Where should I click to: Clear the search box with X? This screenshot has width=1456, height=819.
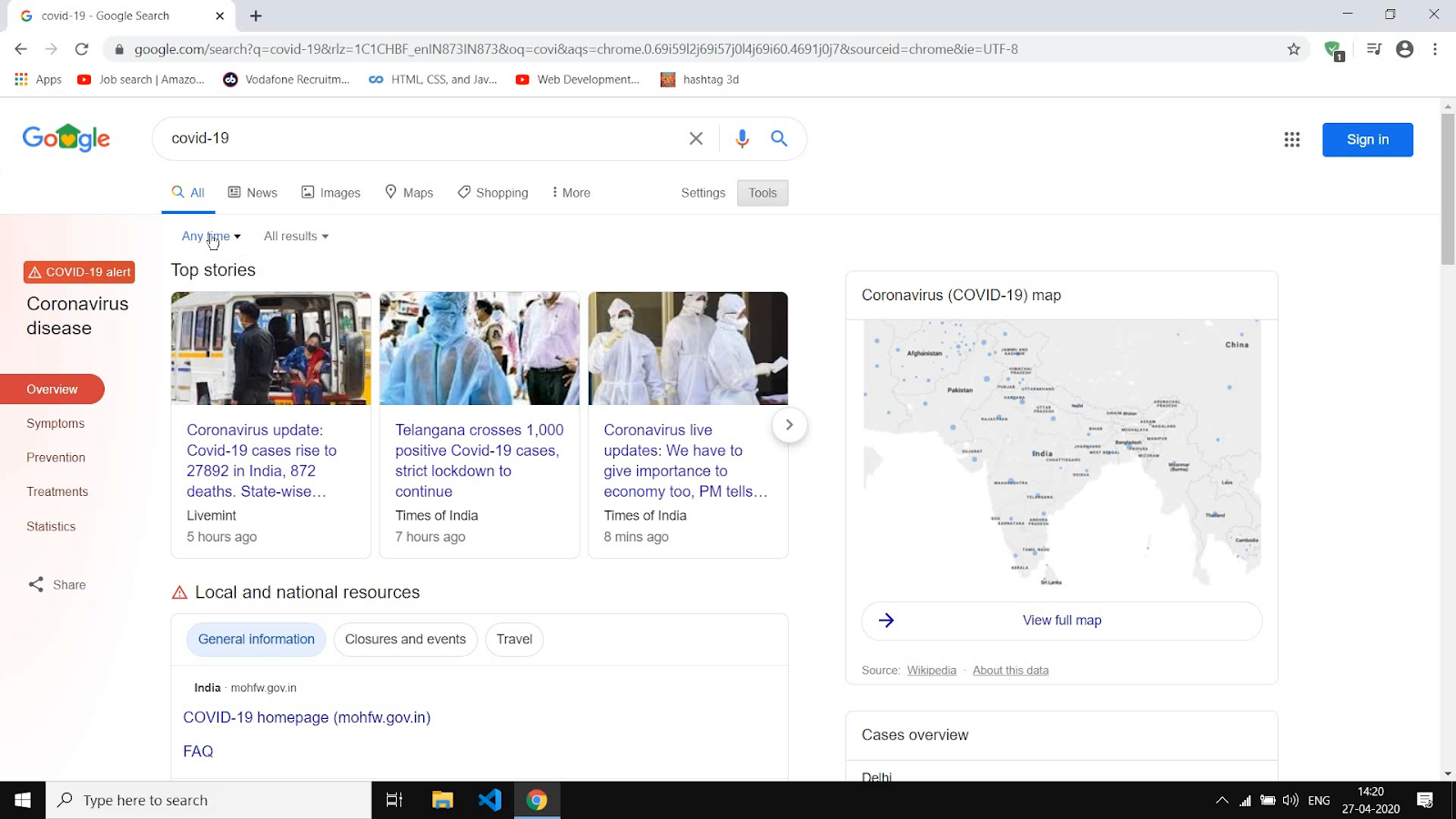pyautogui.click(x=696, y=138)
